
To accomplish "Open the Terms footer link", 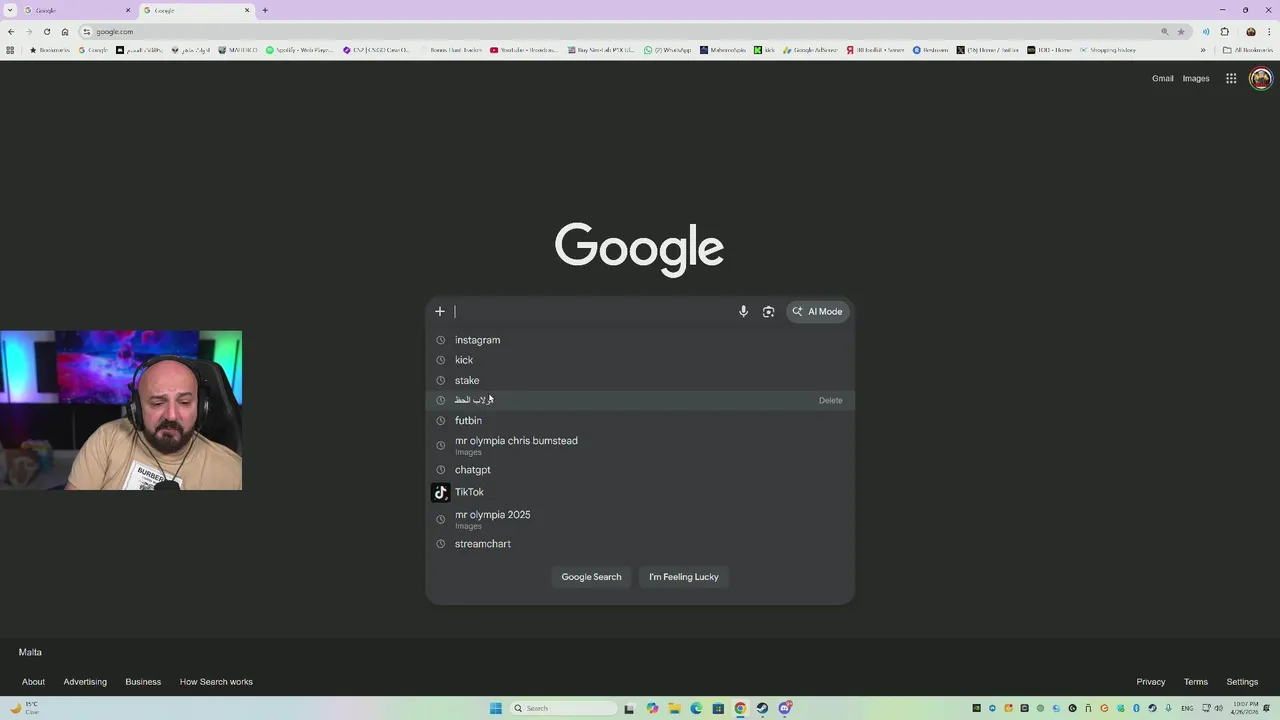I will click(x=1196, y=682).
